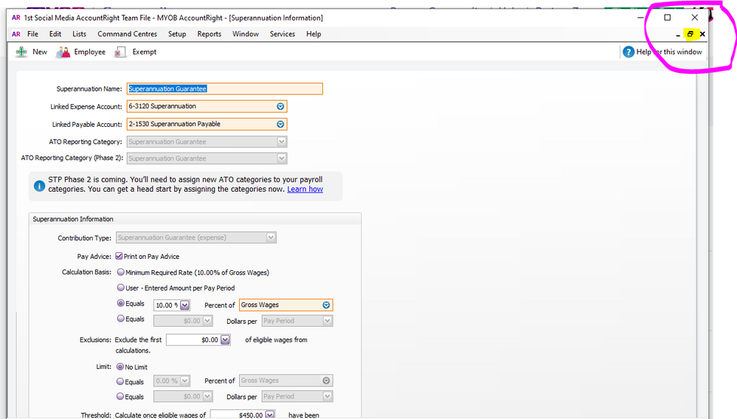Select Minimum Required Rate calculation basis
The width and height of the screenshot is (737, 419).
121,271
